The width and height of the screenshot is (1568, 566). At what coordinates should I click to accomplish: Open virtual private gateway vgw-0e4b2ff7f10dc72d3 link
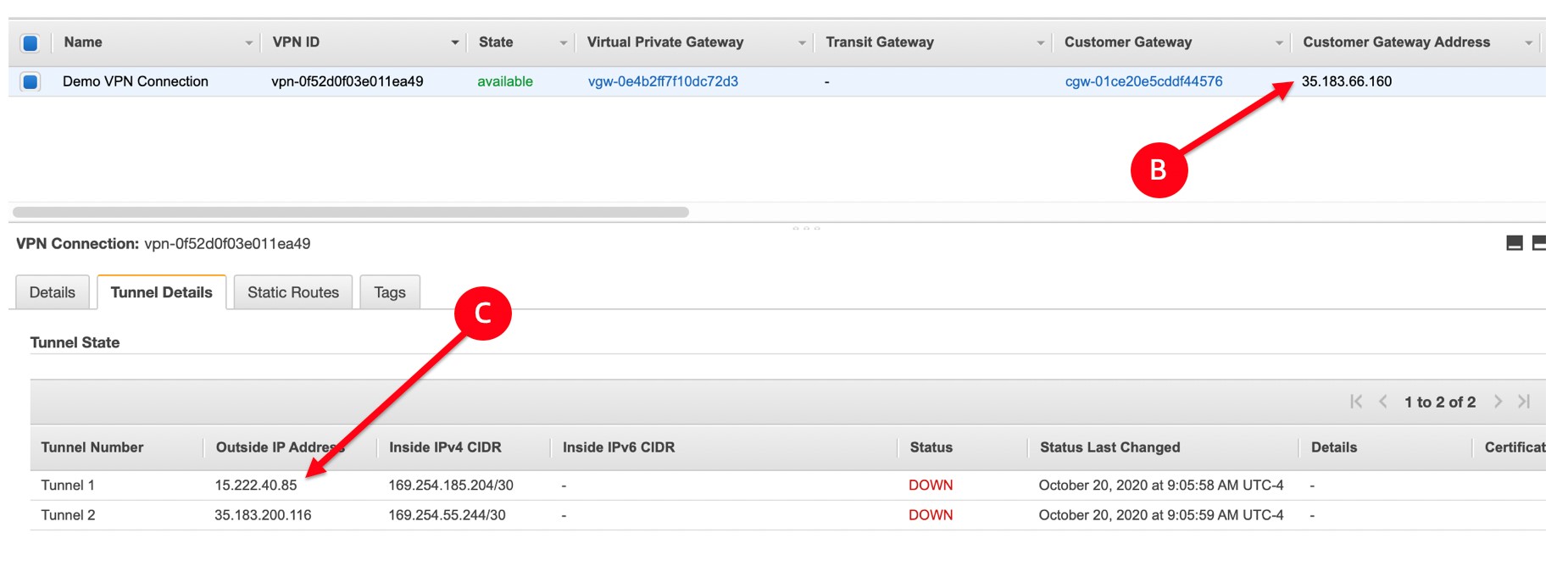pos(663,81)
